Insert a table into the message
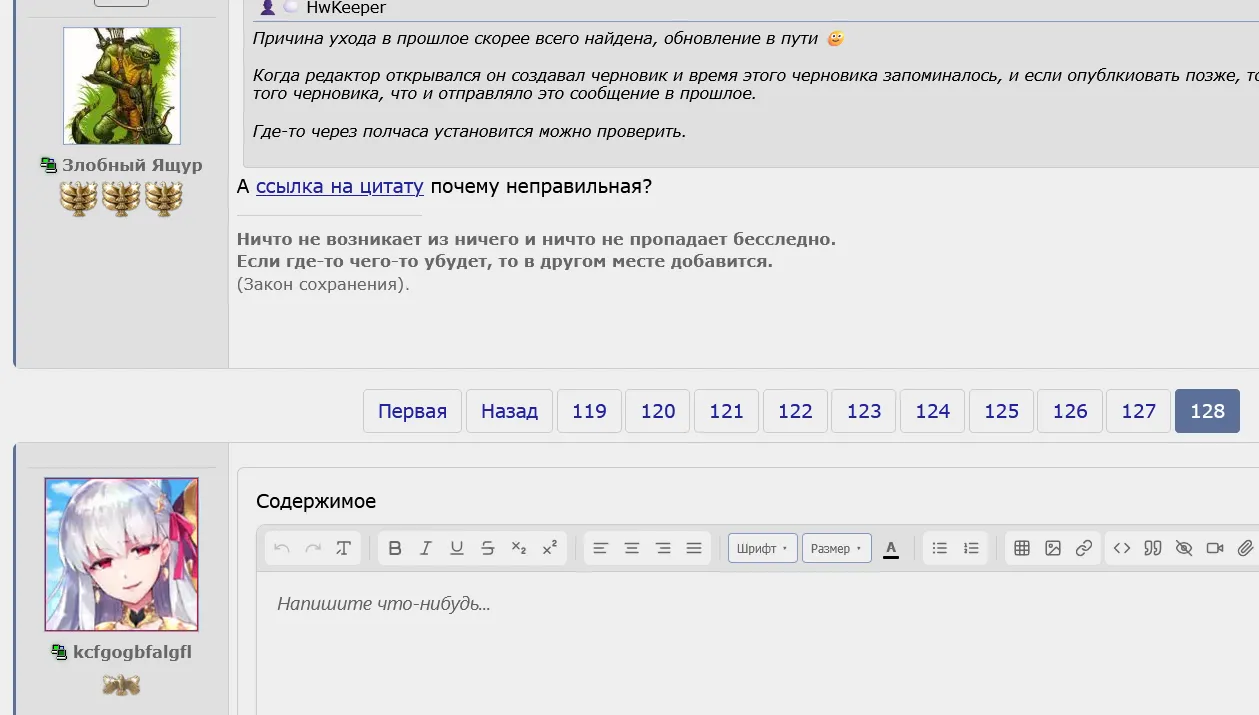The image size is (1259, 715). 1022,548
